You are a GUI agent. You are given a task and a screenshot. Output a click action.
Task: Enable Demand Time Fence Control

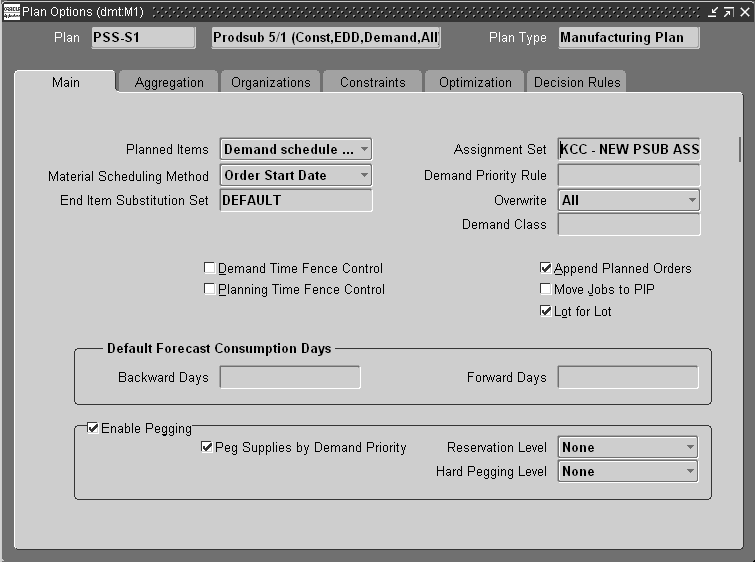209,268
